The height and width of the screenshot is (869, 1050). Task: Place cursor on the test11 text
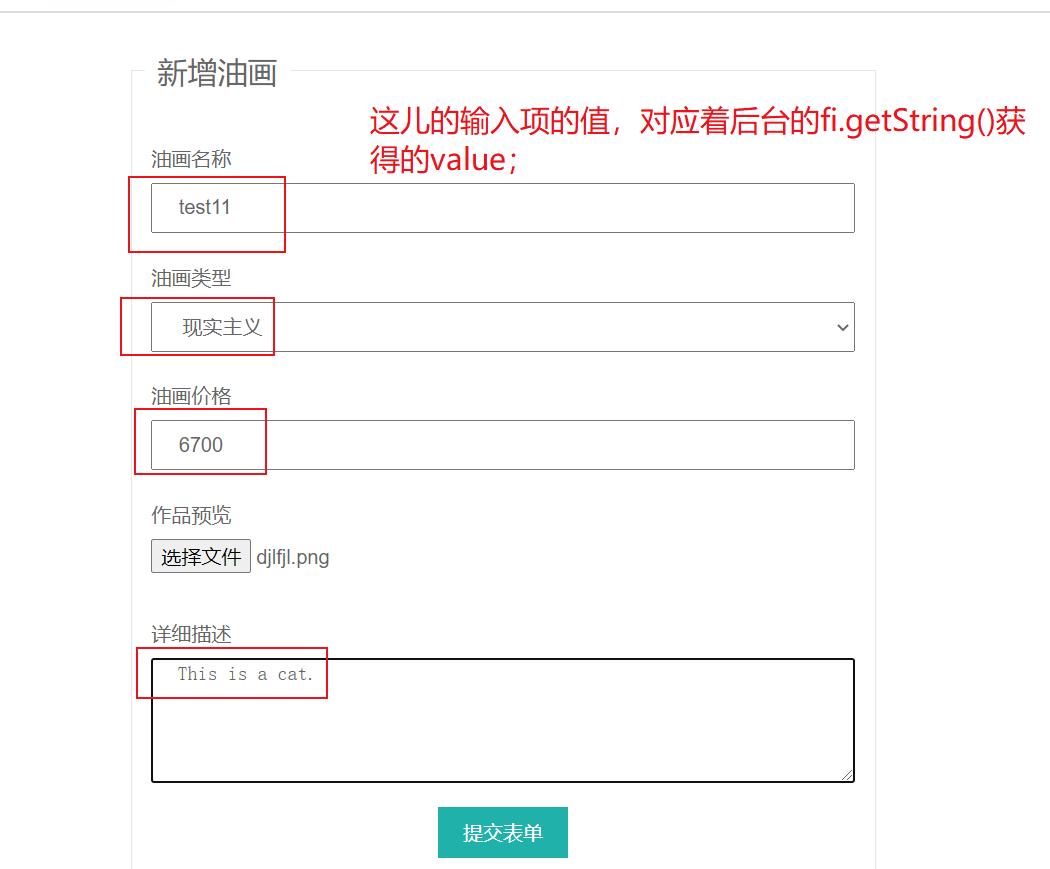click(205, 208)
